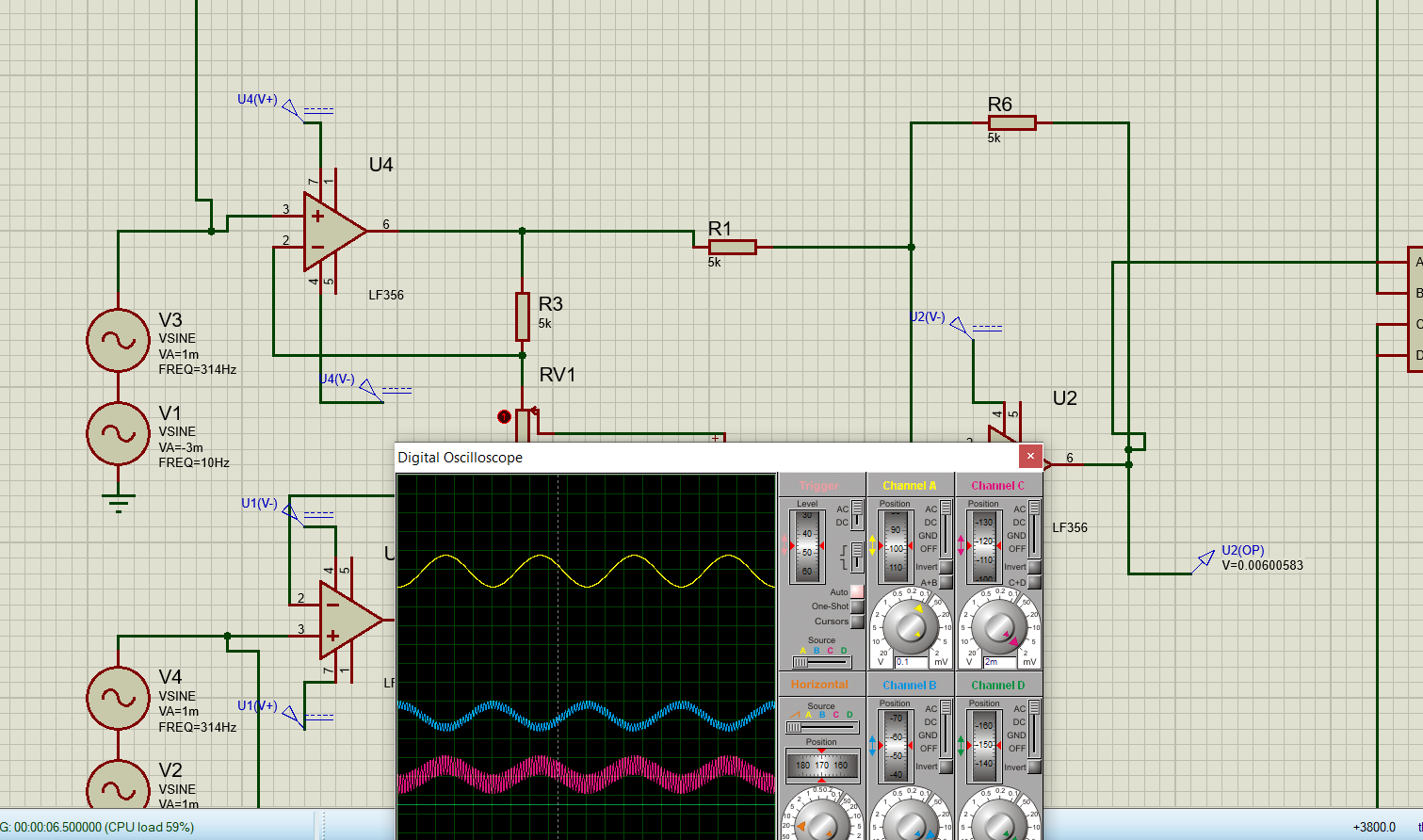Click the Trigger AC/DC coupling slider

pyautogui.click(x=857, y=515)
